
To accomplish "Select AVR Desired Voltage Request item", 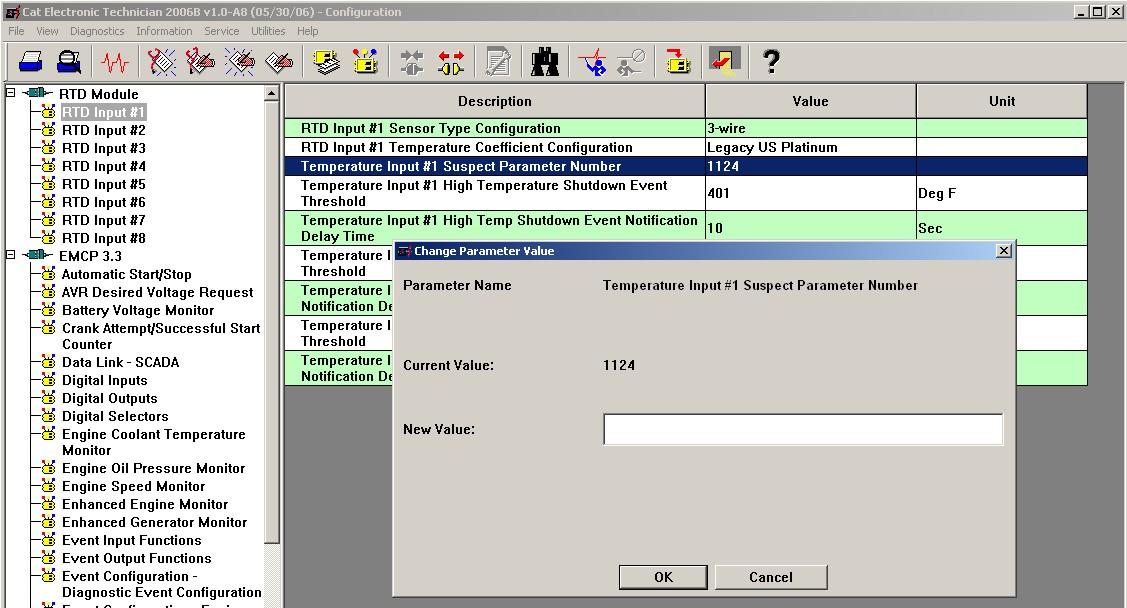I will tap(157, 292).
